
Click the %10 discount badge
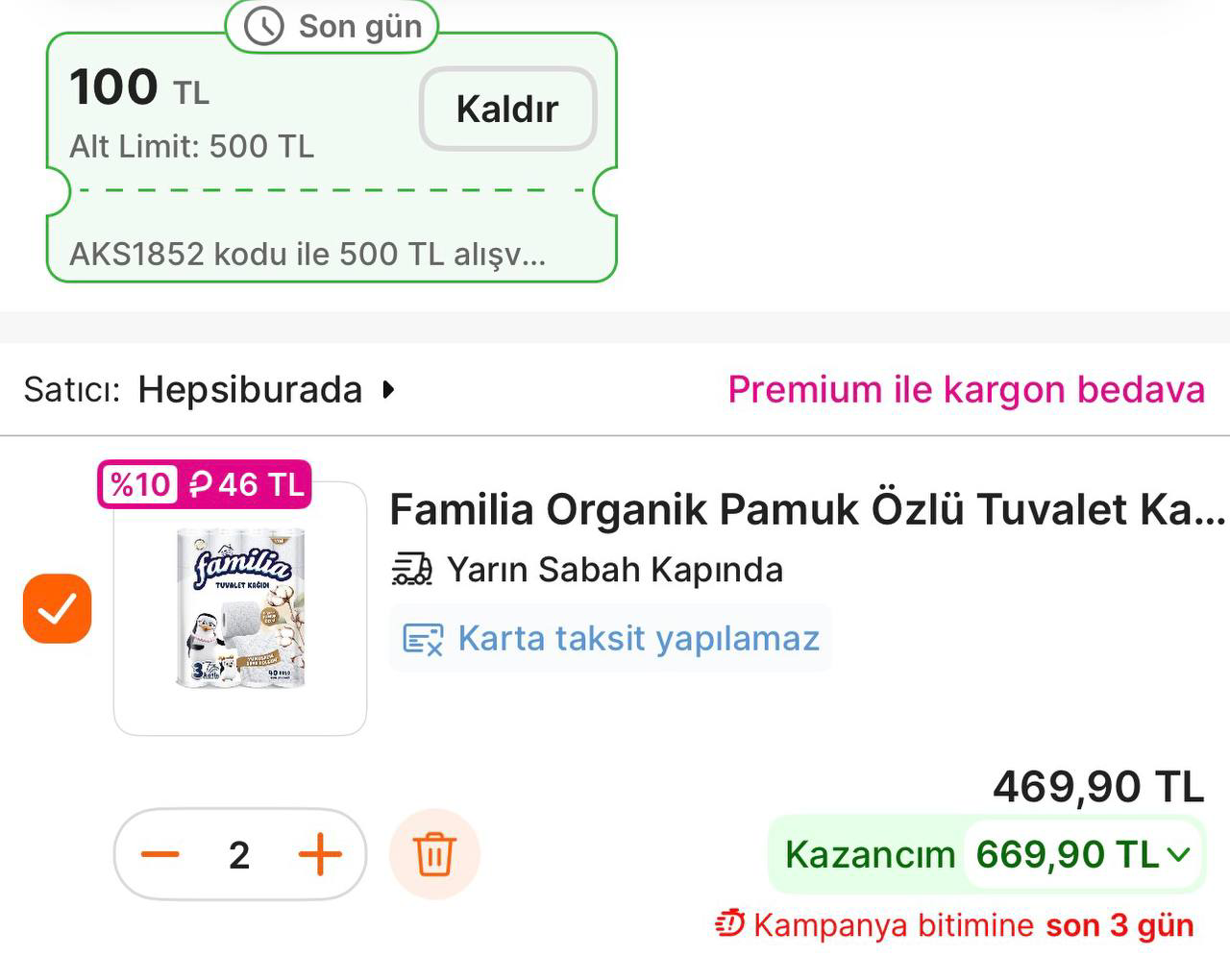[x=140, y=484]
